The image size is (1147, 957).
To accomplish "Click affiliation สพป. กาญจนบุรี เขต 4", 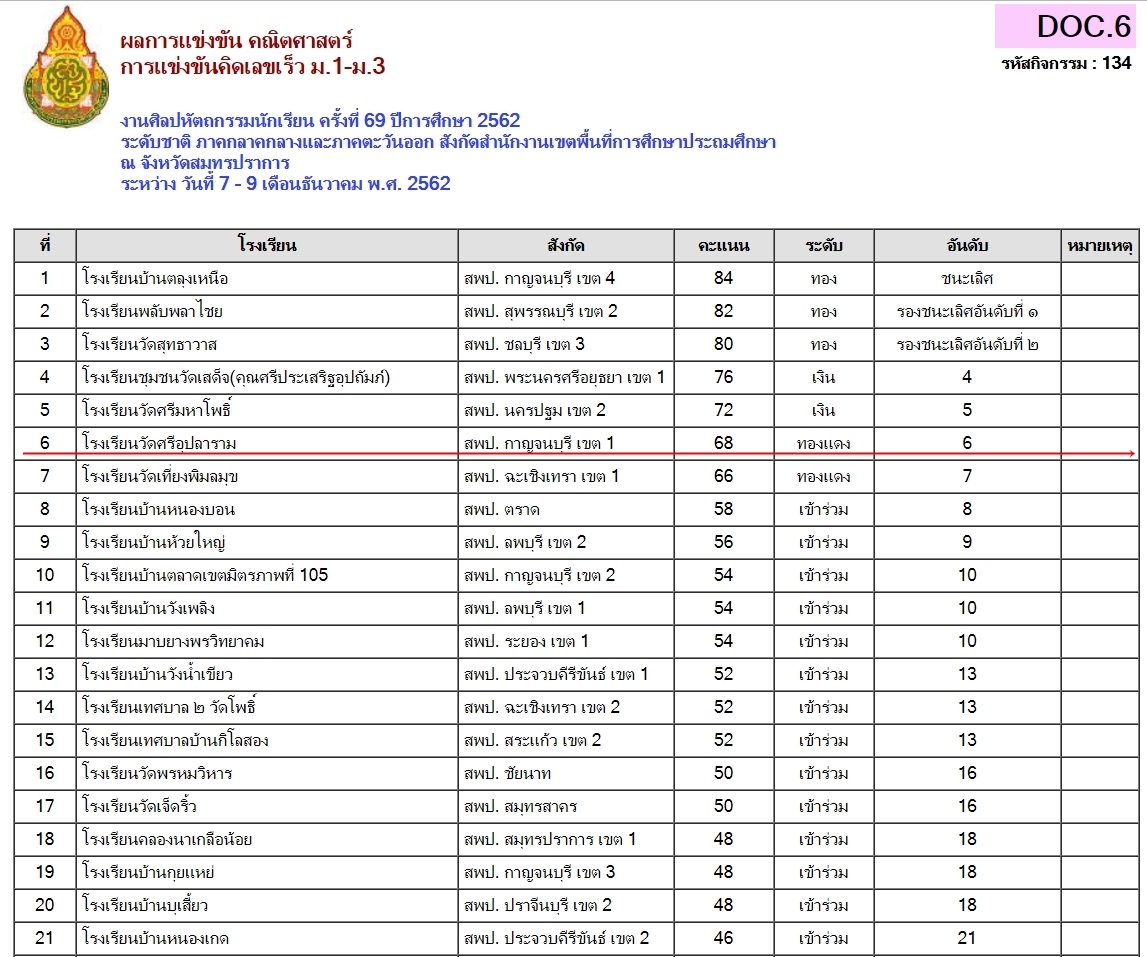I will tap(539, 279).
